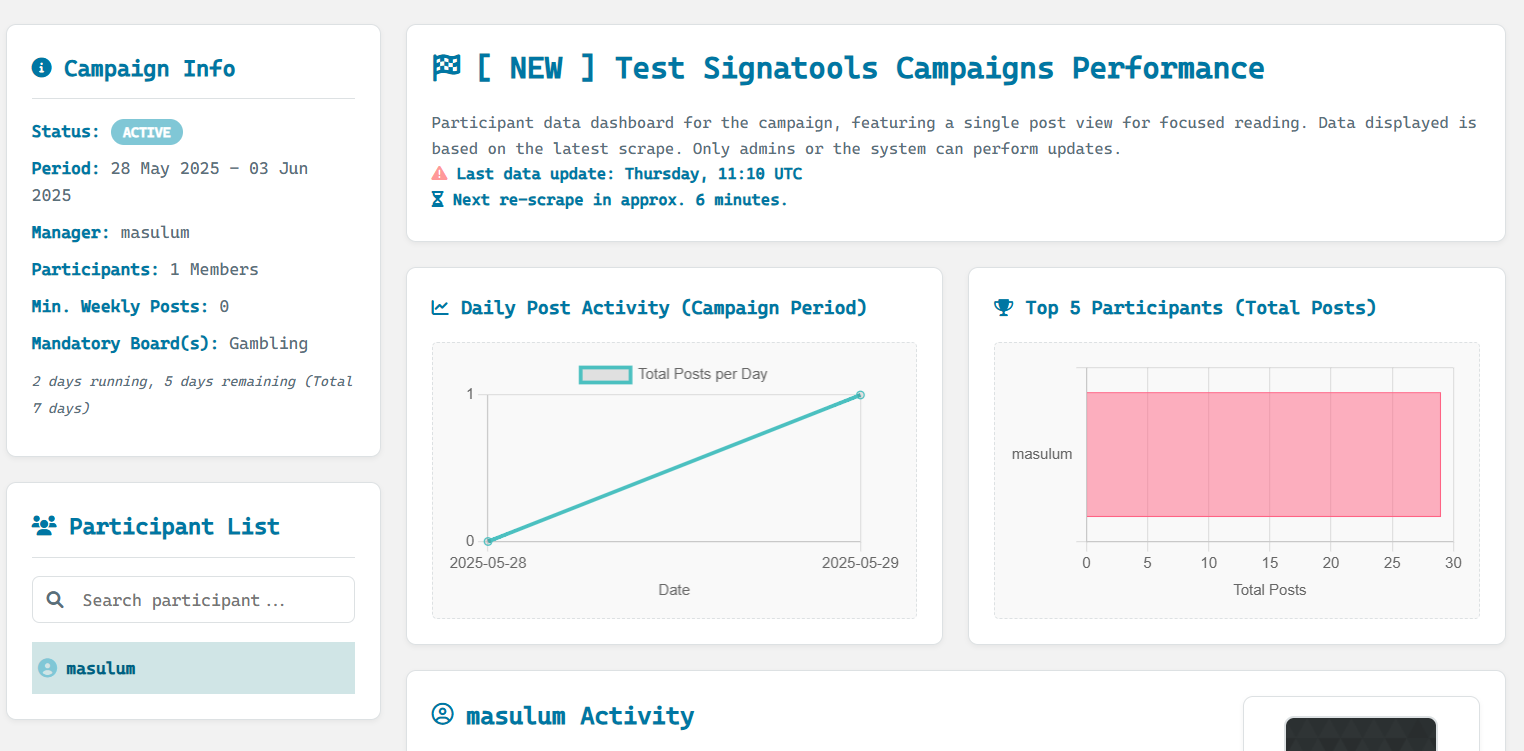Click the 2025-05-29 data point on line chart
The image size is (1524, 751).
click(860, 395)
